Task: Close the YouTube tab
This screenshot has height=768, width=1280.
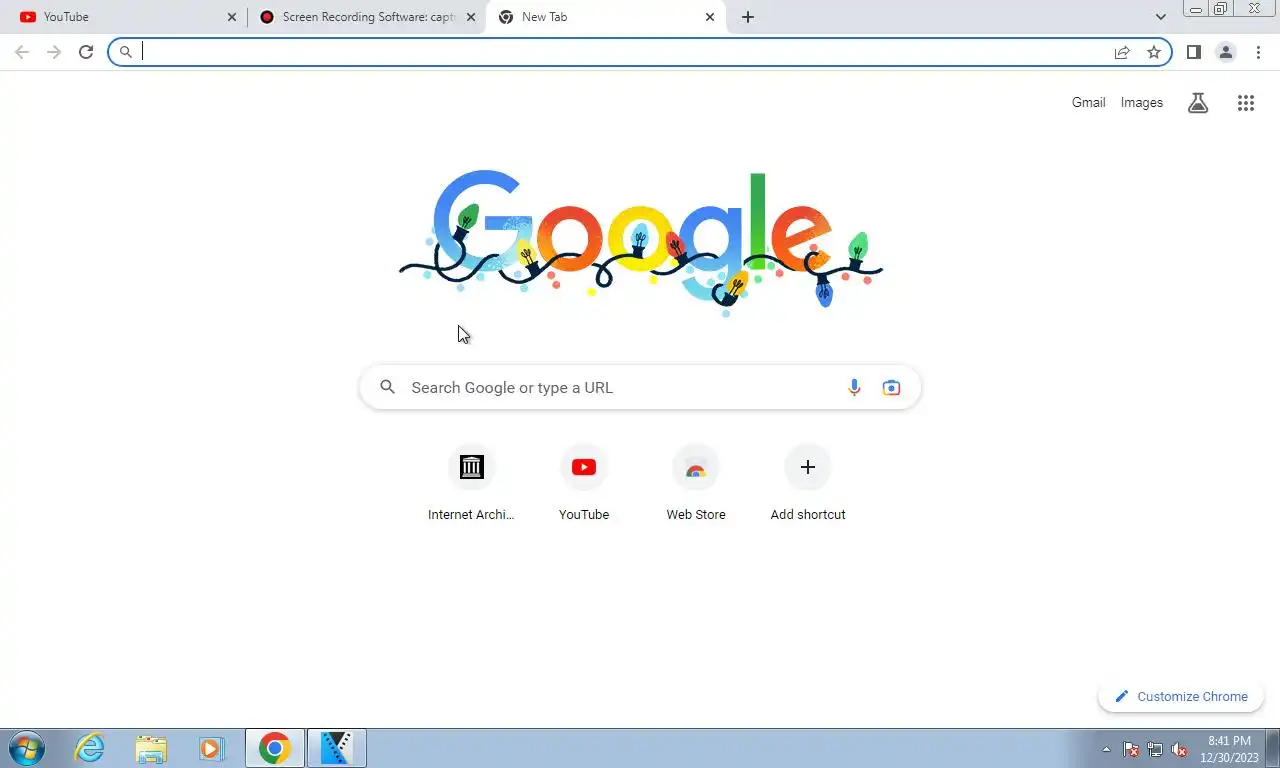Action: [232, 17]
